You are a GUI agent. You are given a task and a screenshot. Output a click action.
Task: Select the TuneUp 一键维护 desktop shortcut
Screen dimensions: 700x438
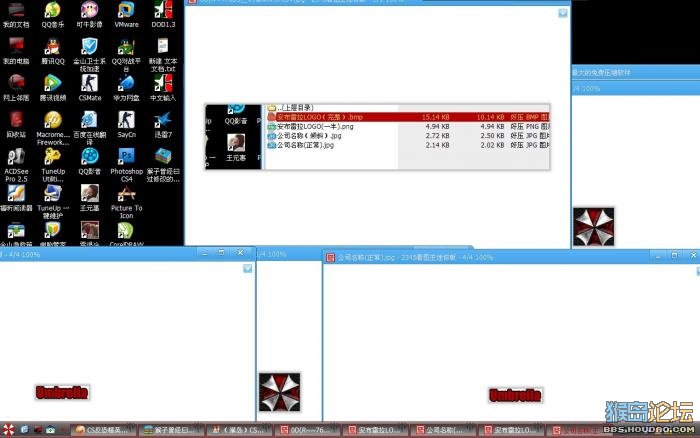53,202
